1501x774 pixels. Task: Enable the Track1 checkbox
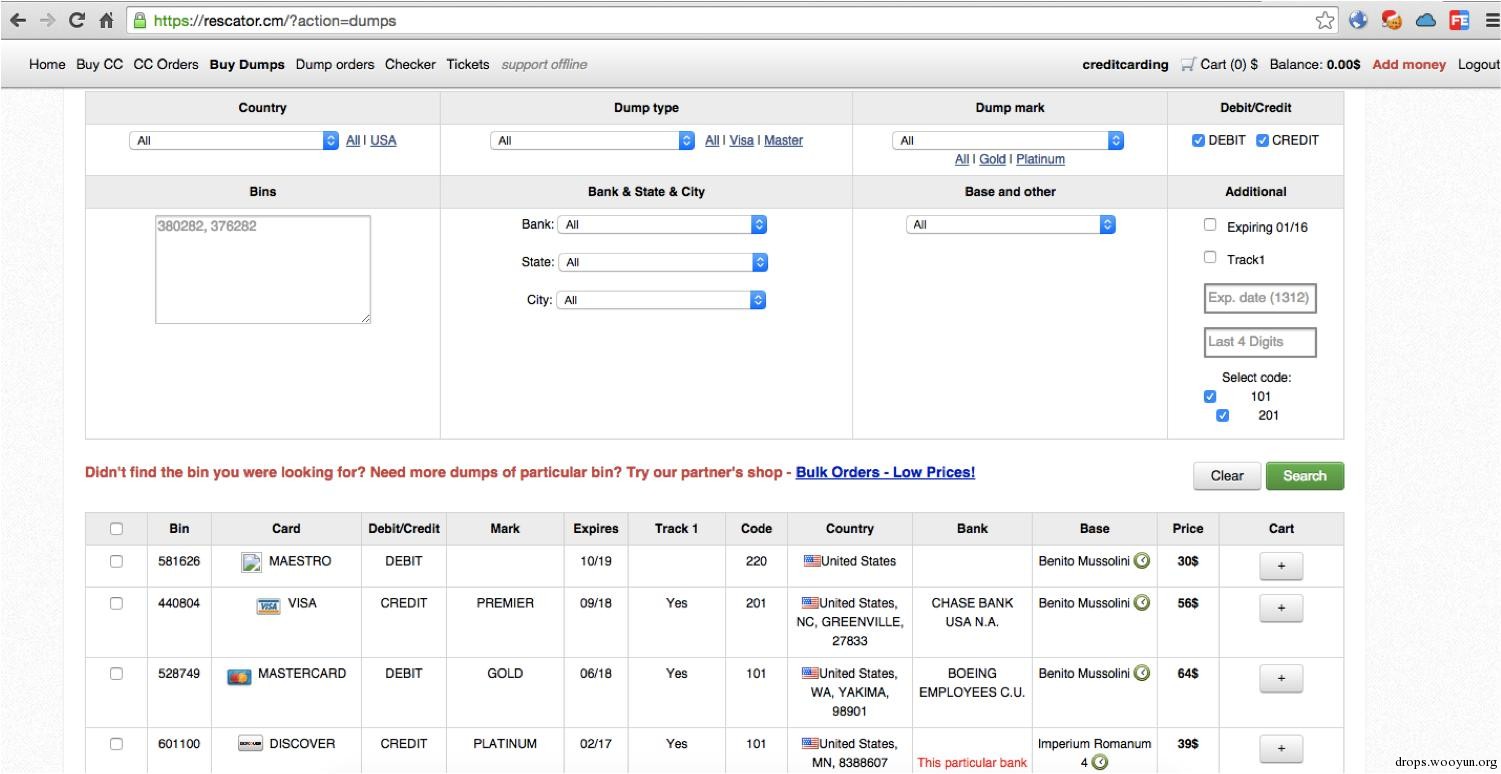point(1210,258)
